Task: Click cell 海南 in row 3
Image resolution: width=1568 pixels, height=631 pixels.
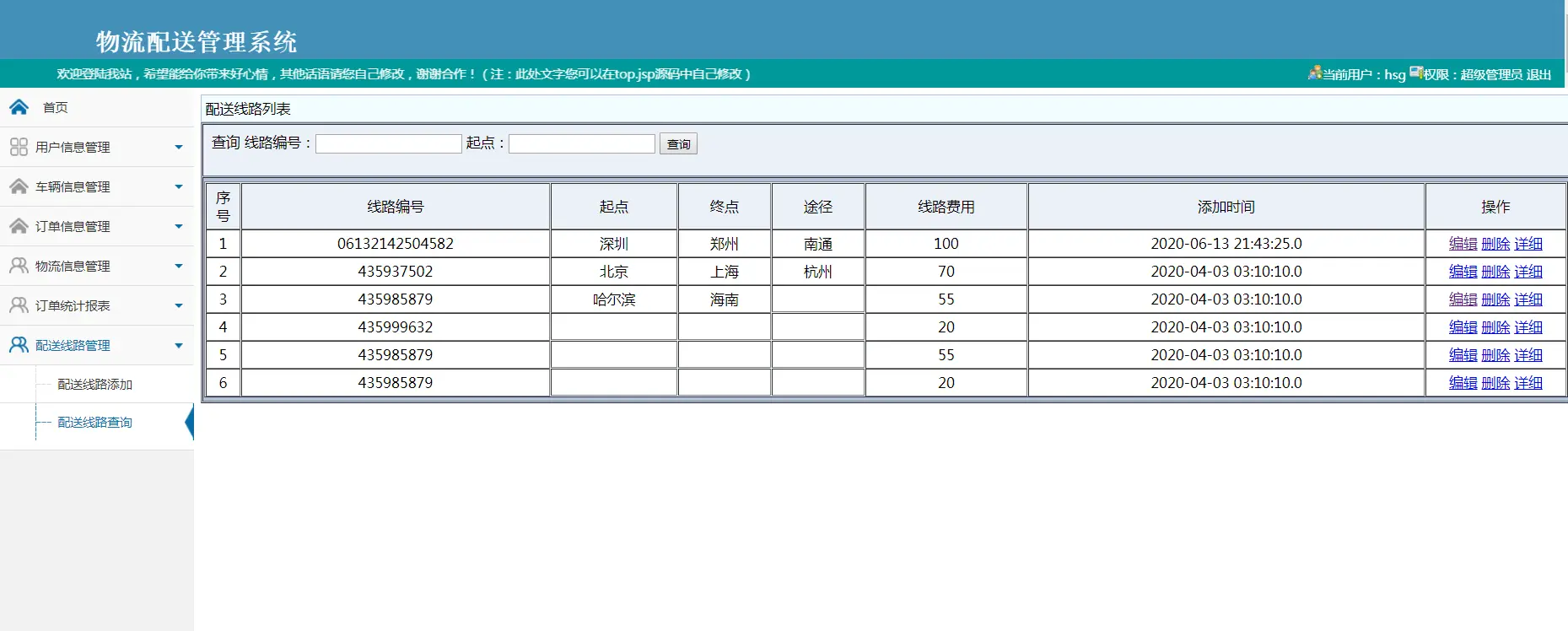Action: tap(725, 299)
